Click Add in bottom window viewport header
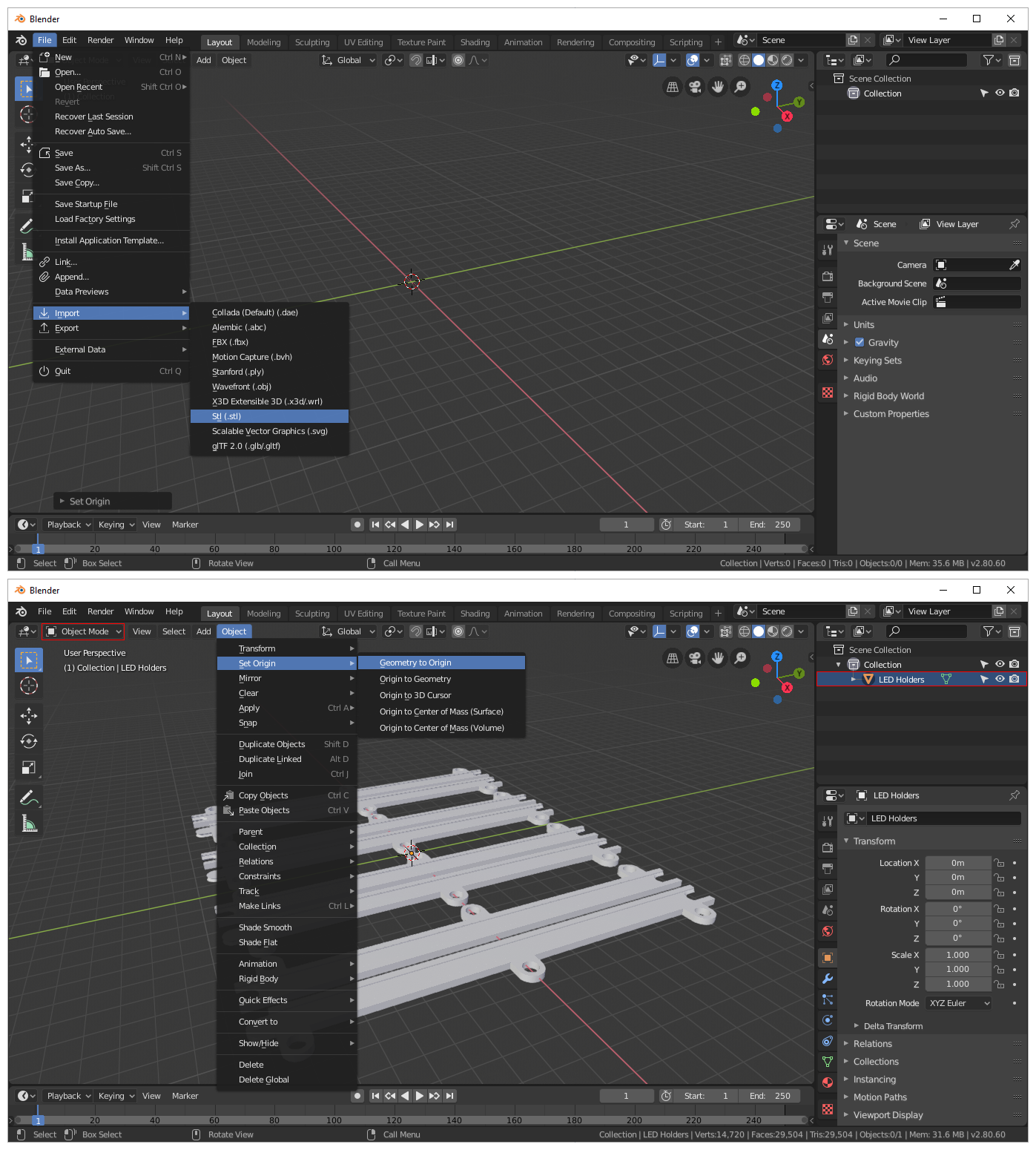Screen dimensions: 1036x1150 point(204,631)
